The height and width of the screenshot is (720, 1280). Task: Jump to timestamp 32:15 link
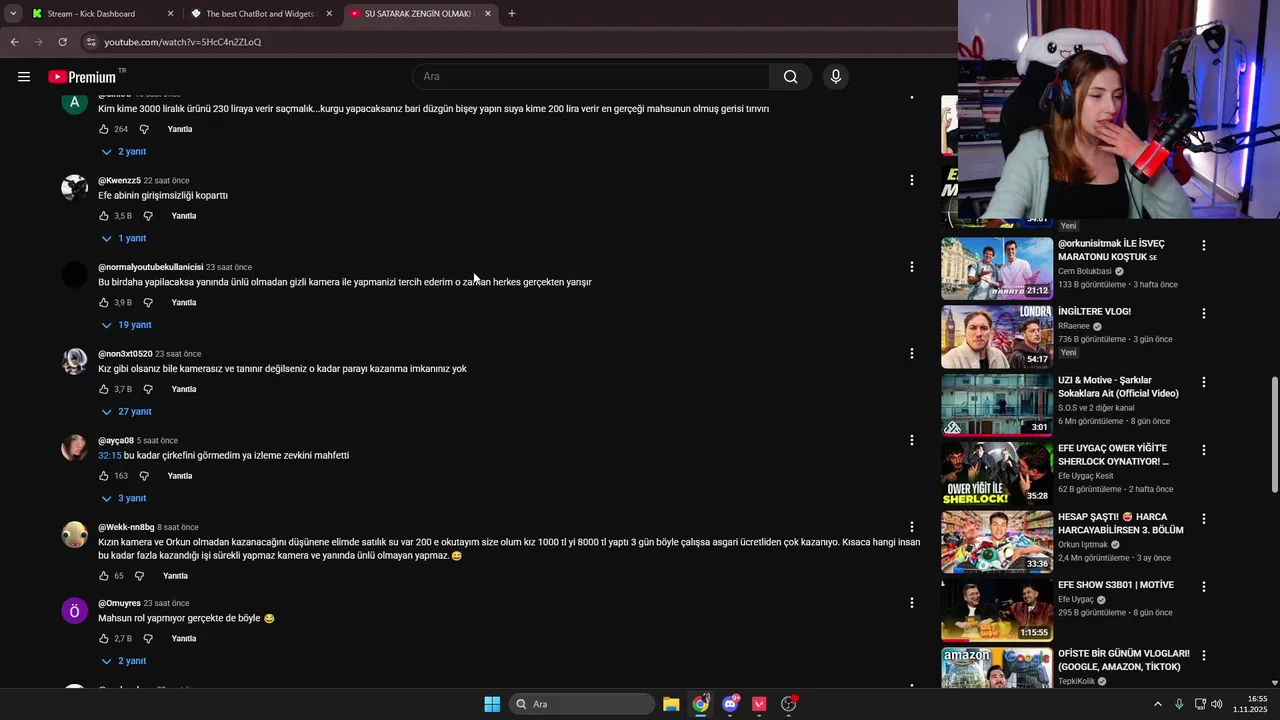coord(110,456)
